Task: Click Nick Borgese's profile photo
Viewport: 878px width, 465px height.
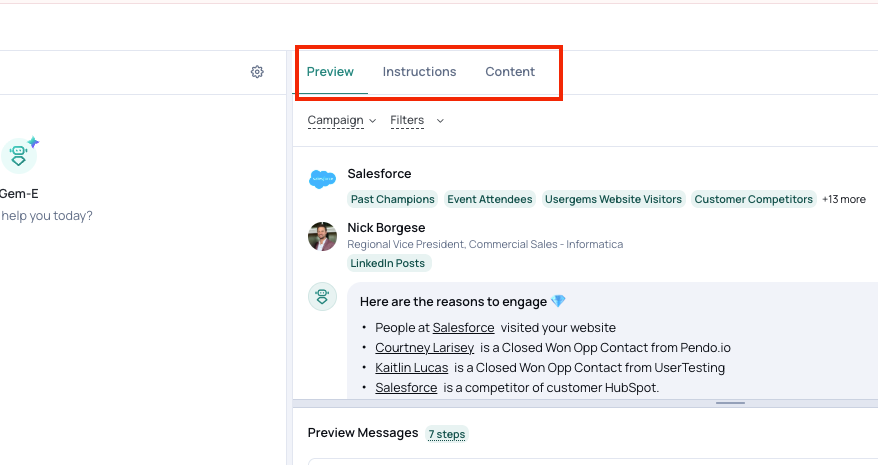Action: click(x=323, y=236)
